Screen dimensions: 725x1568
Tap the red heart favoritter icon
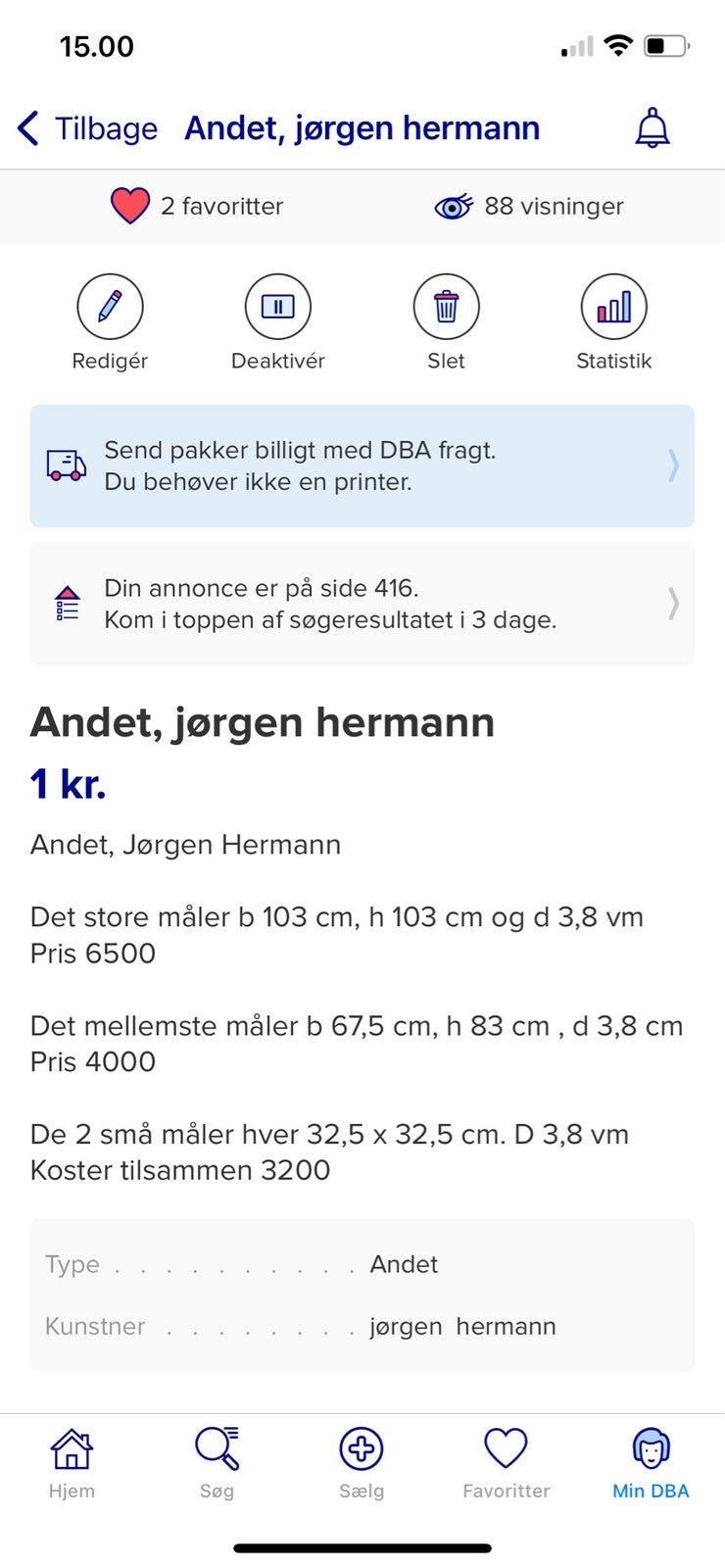point(129,206)
